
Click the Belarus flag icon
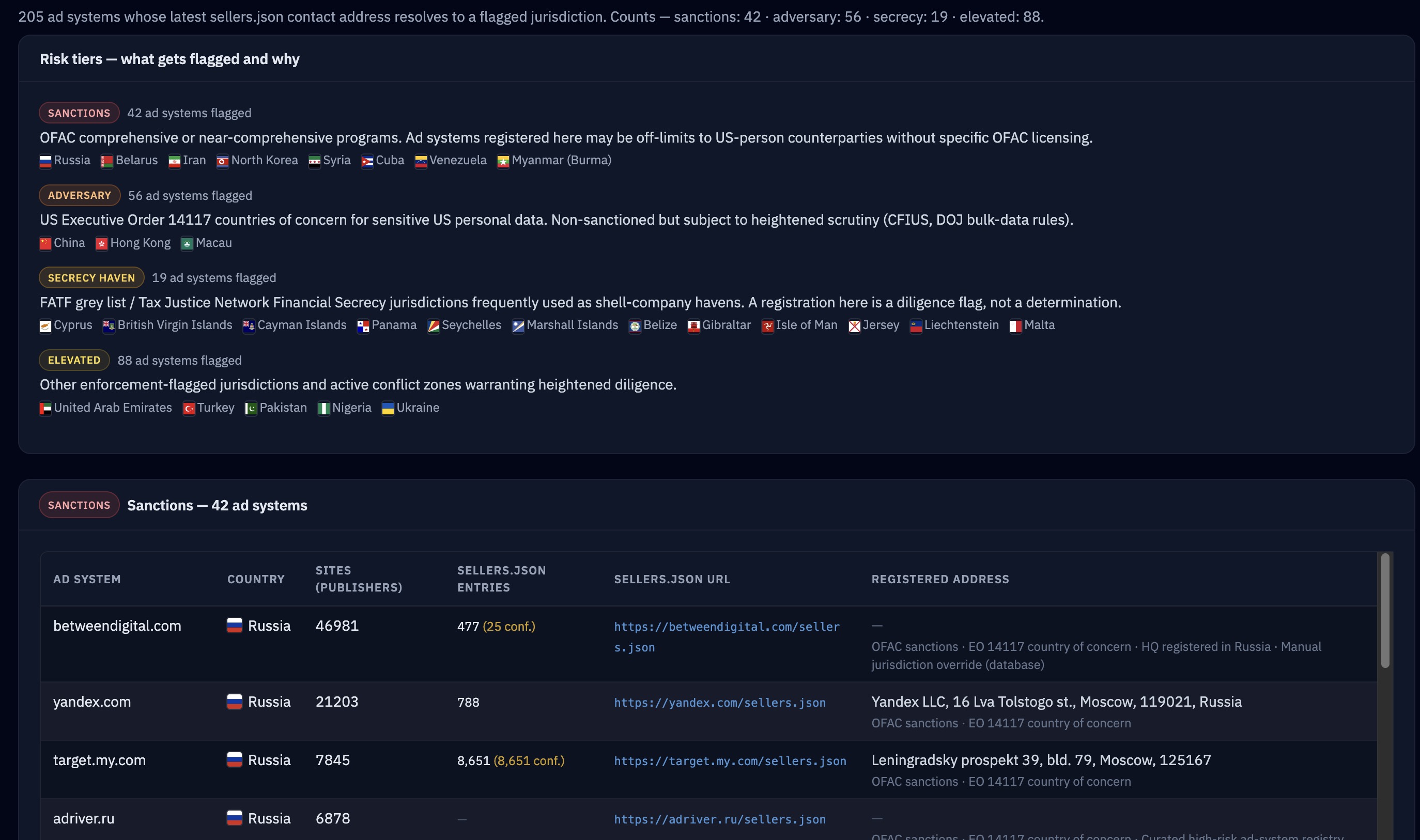[x=107, y=161]
